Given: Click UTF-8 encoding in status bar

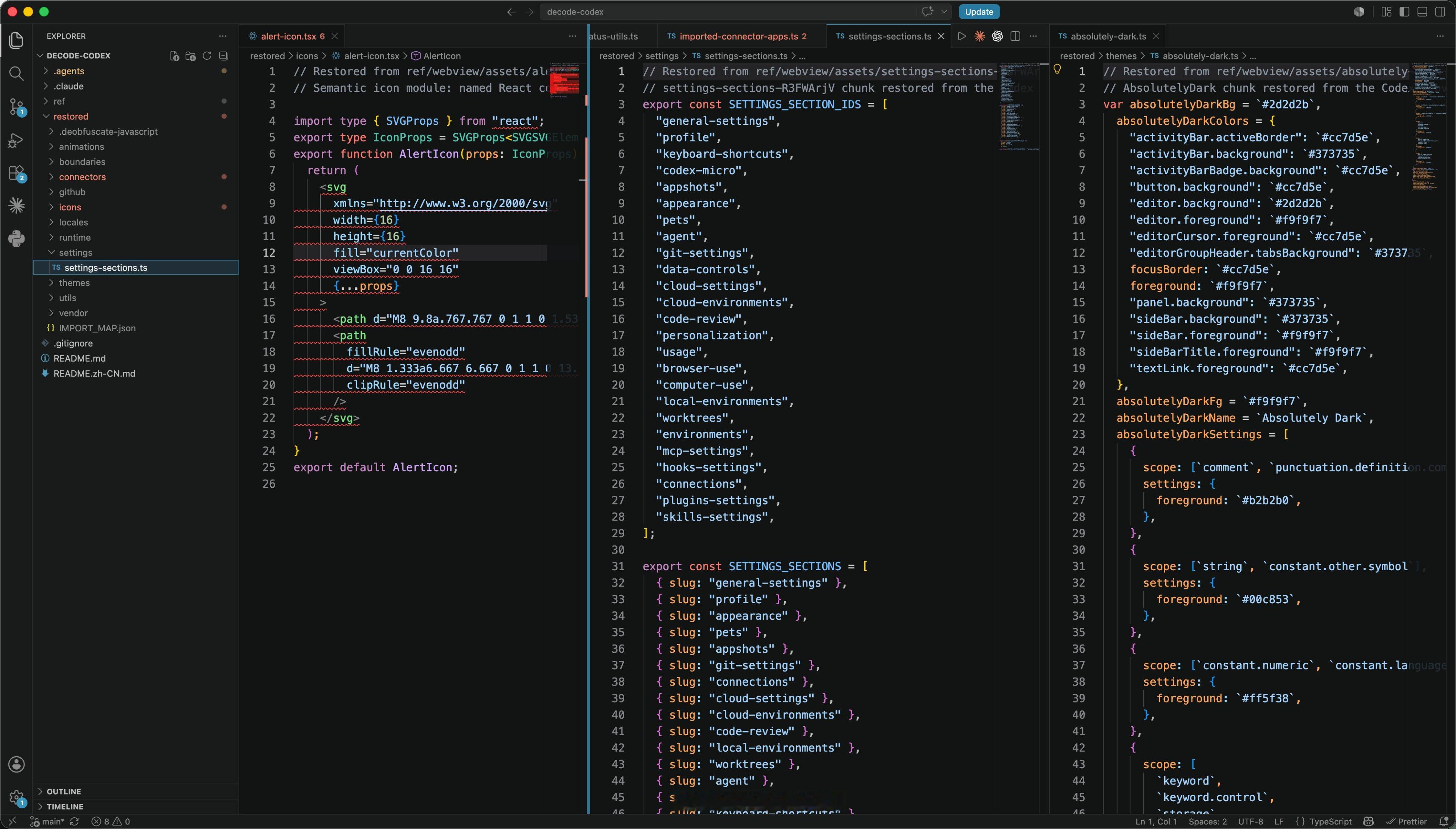Looking at the screenshot, I should click(x=1251, y=822).
